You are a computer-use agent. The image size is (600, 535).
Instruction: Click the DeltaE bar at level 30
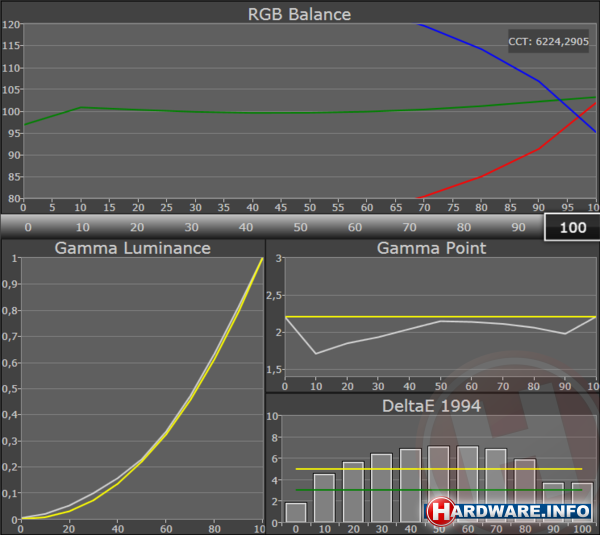coord(382,488)
